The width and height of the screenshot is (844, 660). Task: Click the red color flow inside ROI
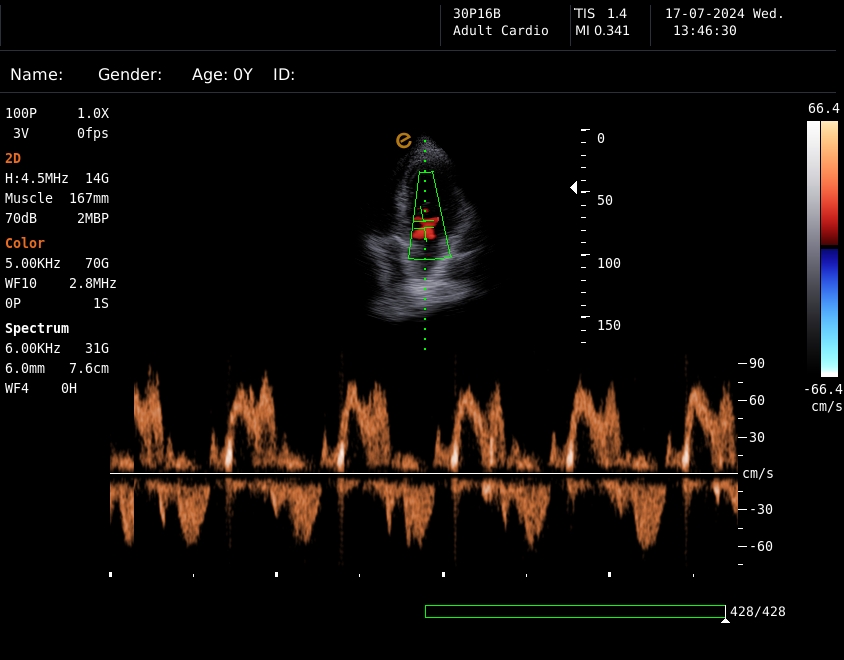point(426,231)
